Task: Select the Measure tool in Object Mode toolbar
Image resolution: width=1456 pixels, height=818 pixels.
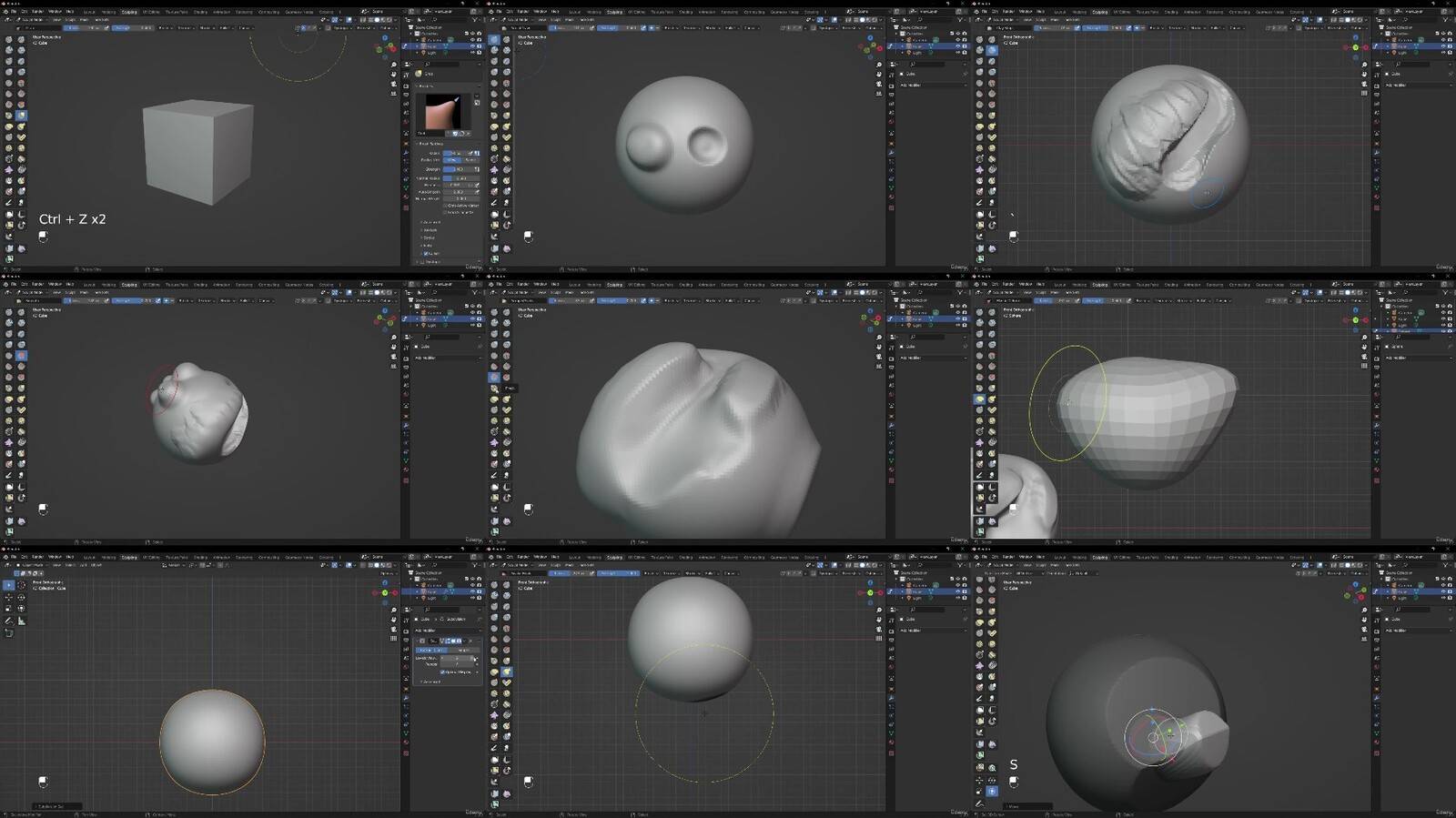Action: pyautogui.click(x=21, y=621)
